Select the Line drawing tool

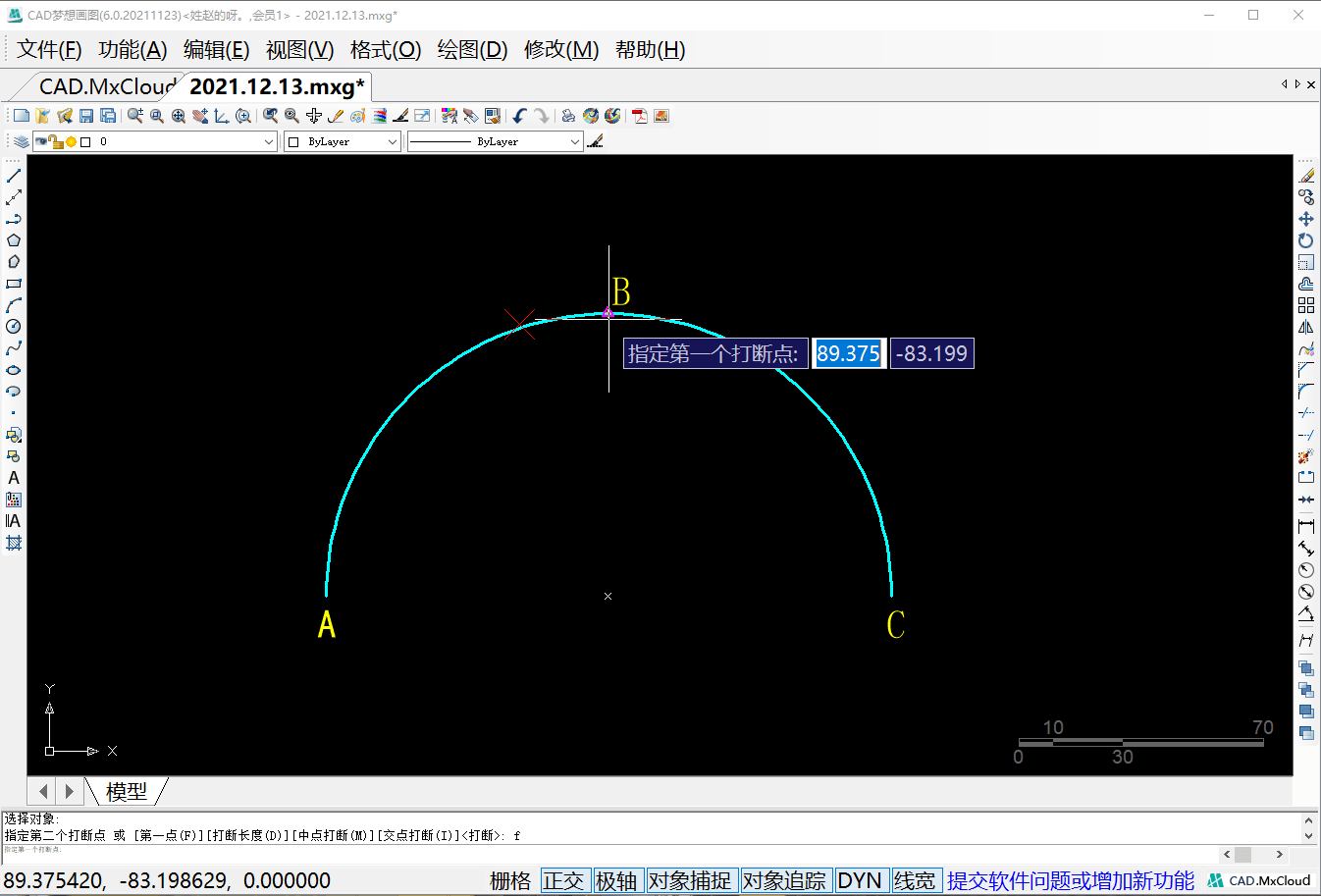click(14, 176)
